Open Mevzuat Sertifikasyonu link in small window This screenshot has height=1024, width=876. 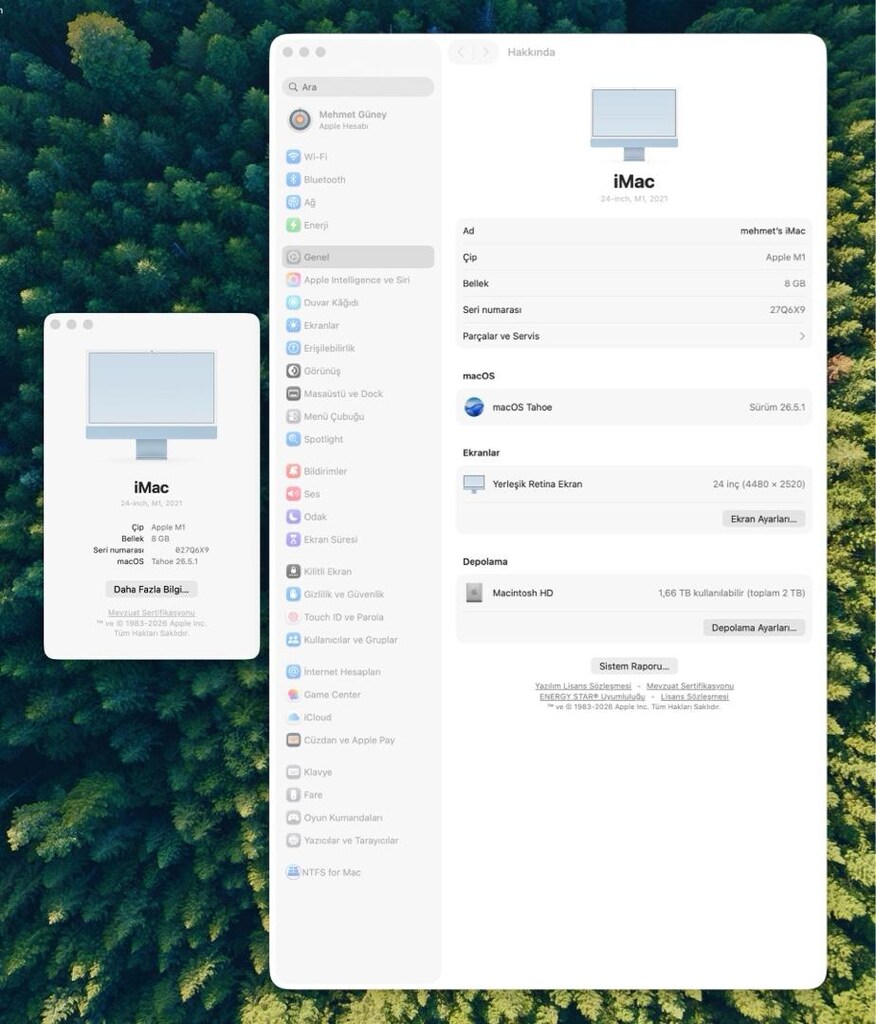[x=152, y=613]
